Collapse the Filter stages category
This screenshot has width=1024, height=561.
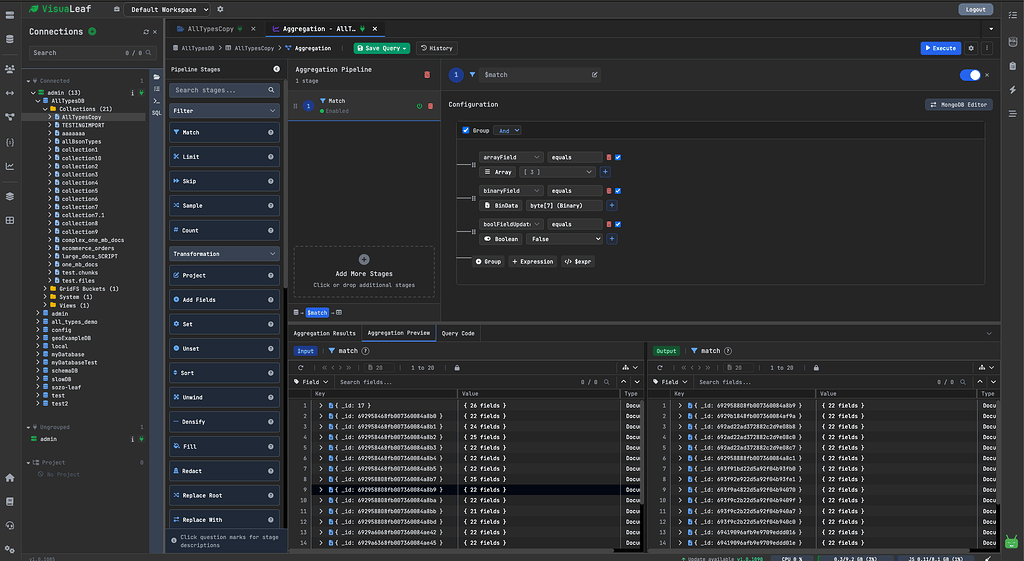pos(224,111)
